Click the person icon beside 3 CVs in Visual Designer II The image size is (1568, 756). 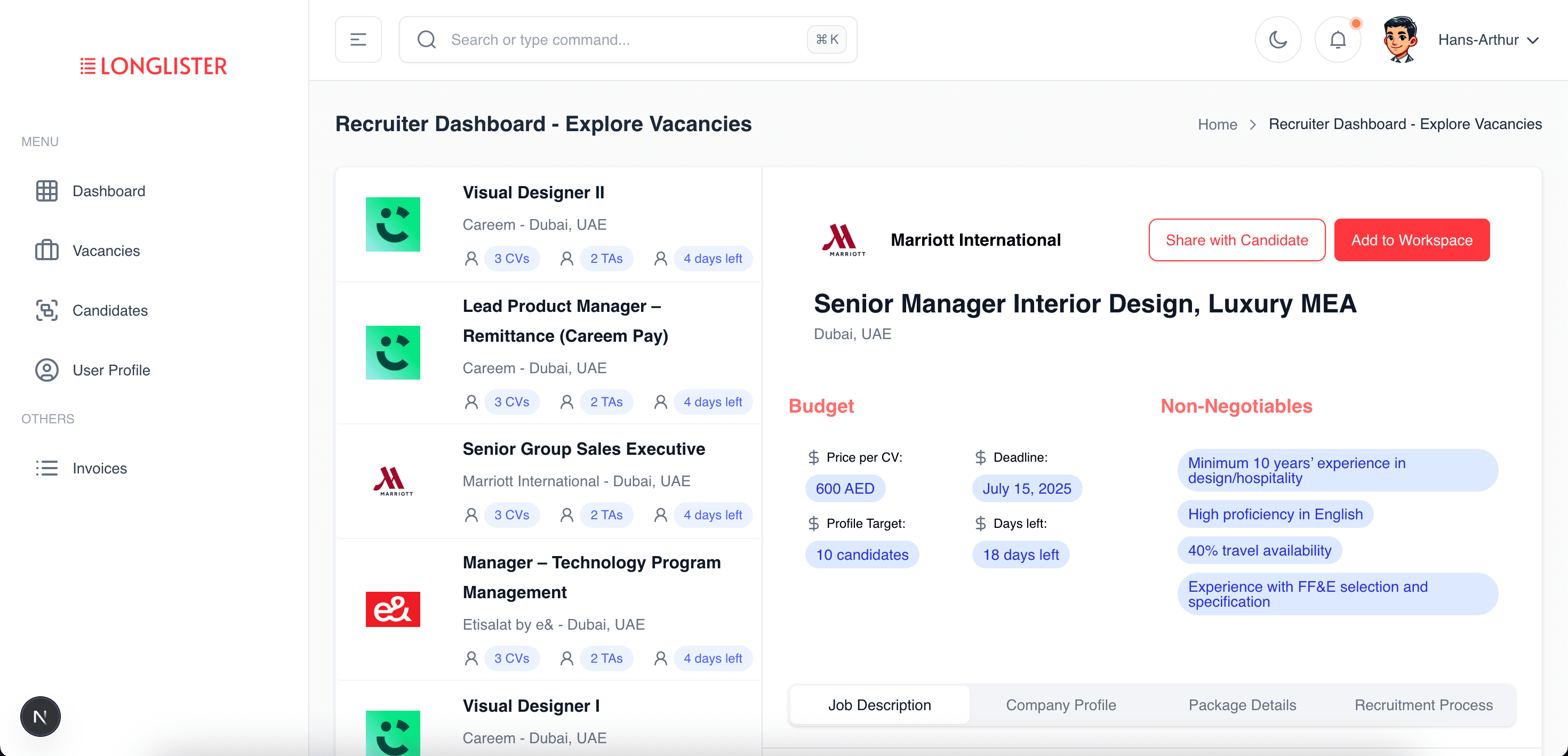tap(471, 259)
